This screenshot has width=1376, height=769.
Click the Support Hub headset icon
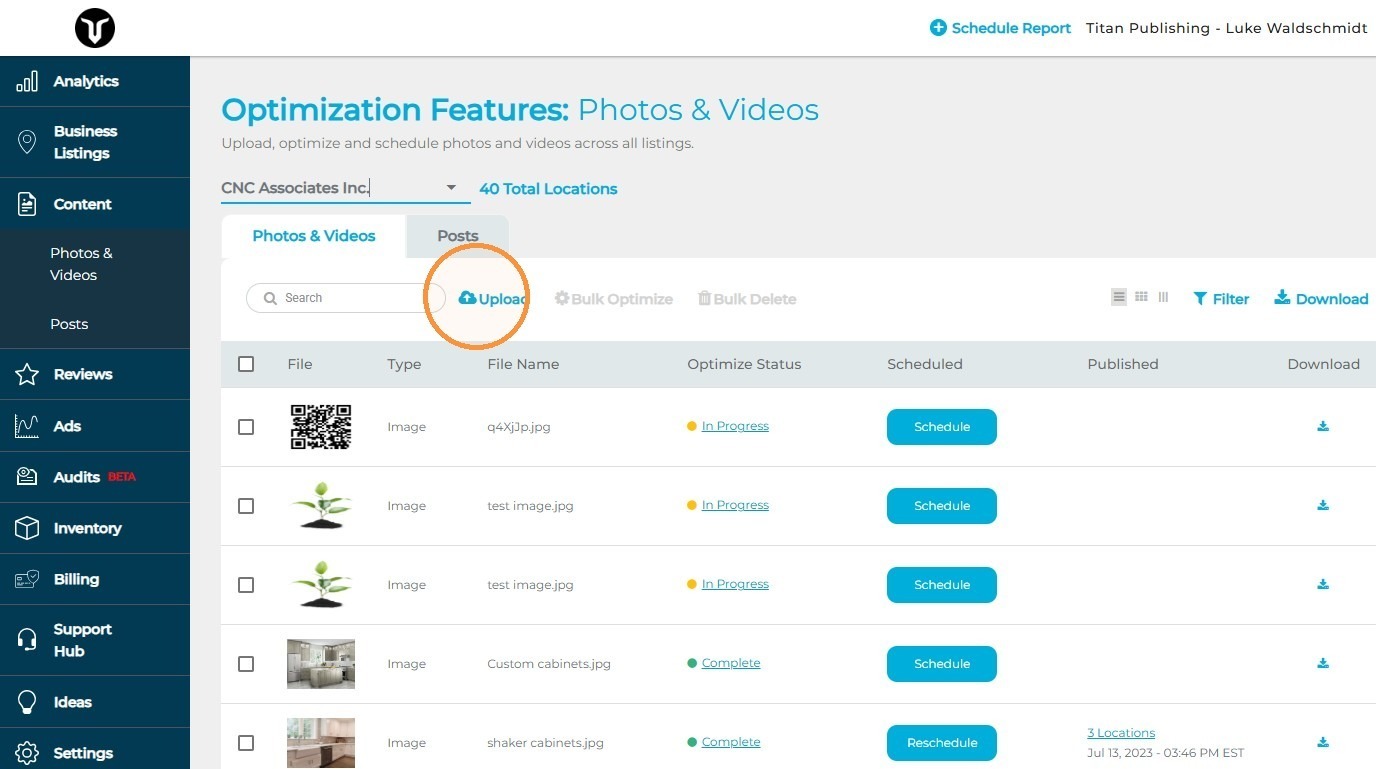[x=27, y=640]
